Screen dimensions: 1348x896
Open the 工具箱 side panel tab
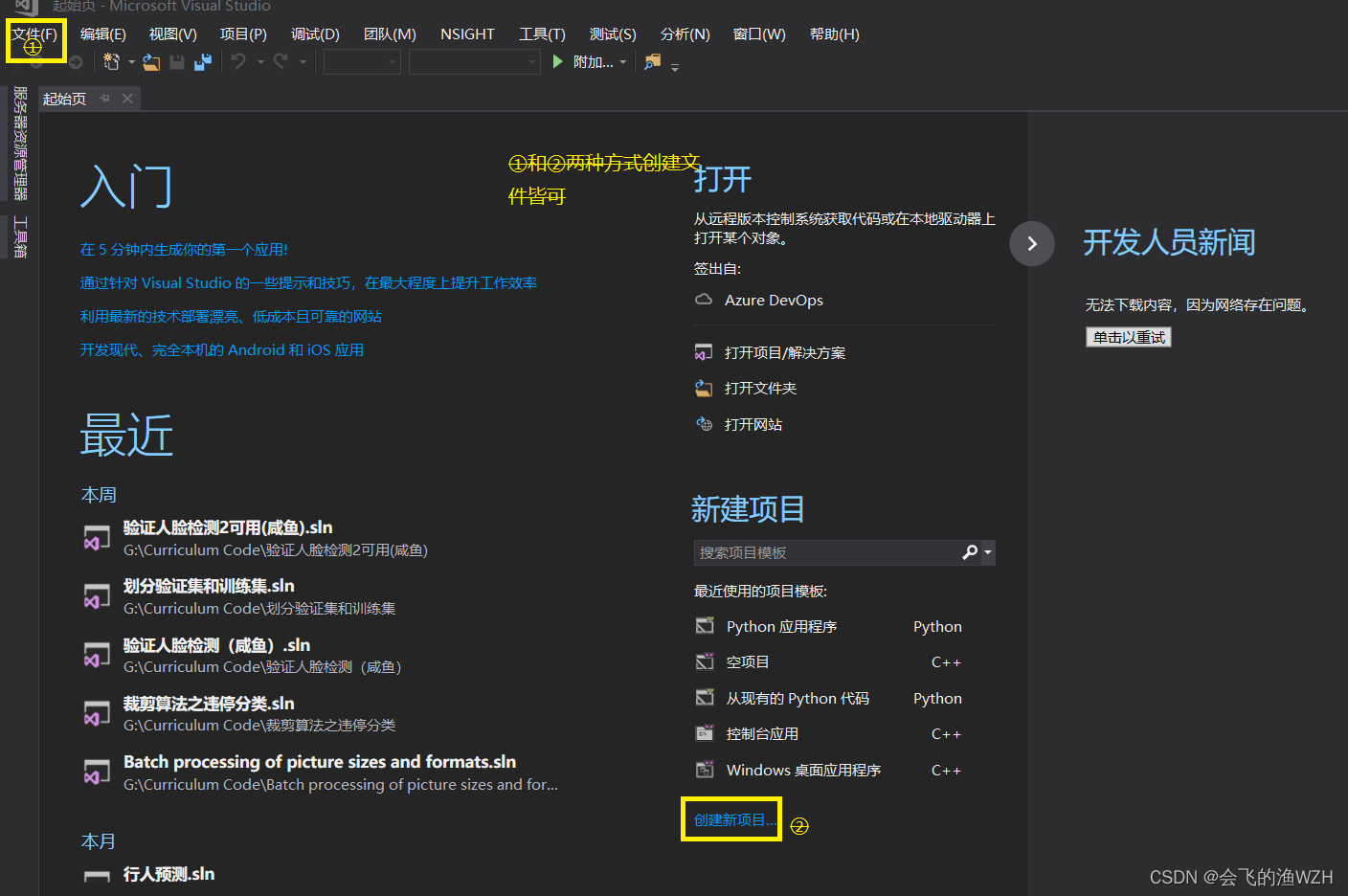point(19,236)
